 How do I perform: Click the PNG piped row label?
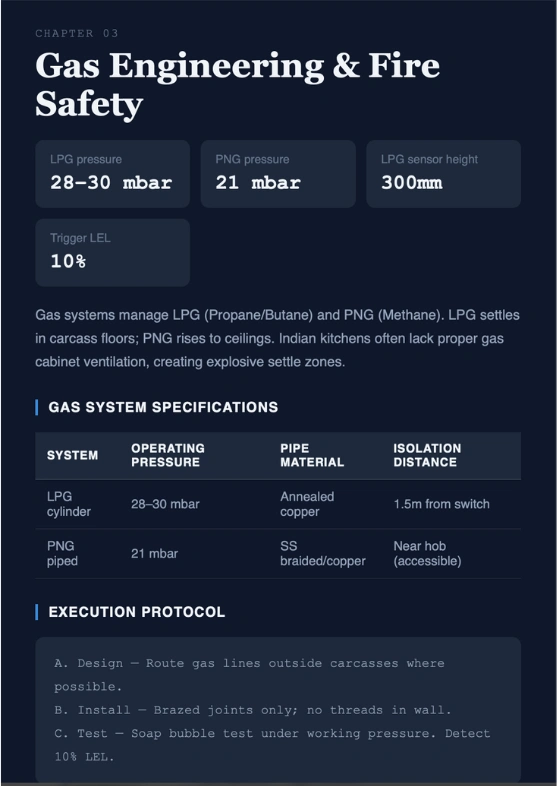pyautogui.click(x=62, y=553)
